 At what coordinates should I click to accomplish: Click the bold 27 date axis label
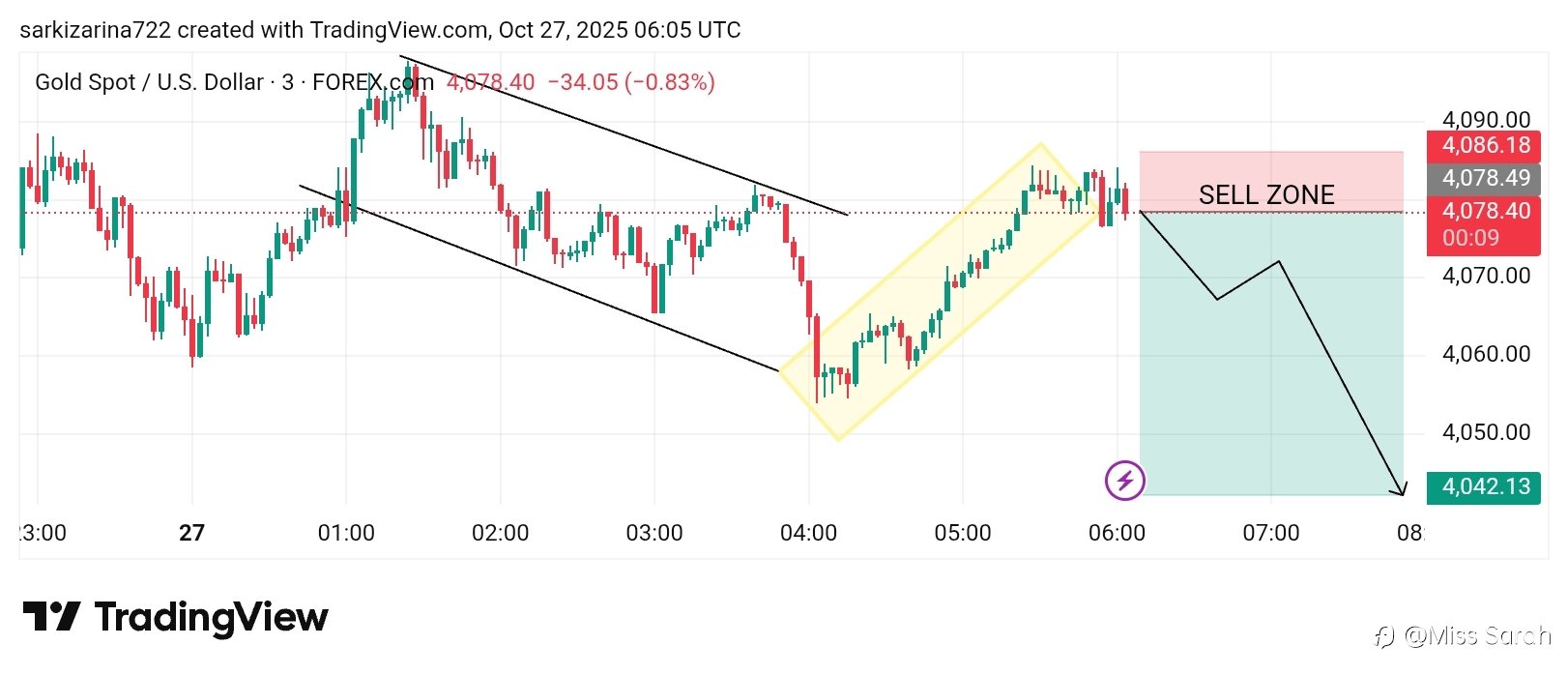192,533
